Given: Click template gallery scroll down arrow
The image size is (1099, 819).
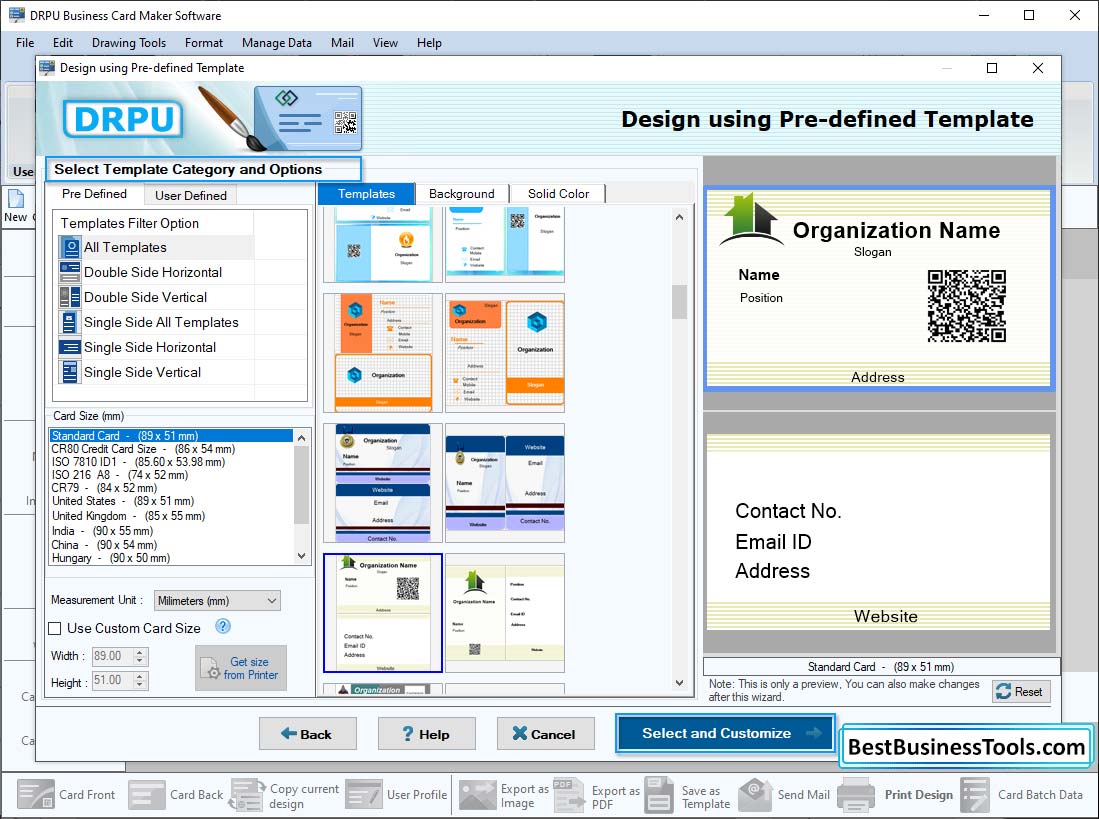Looking at the screenshot, I should [679, 682].
